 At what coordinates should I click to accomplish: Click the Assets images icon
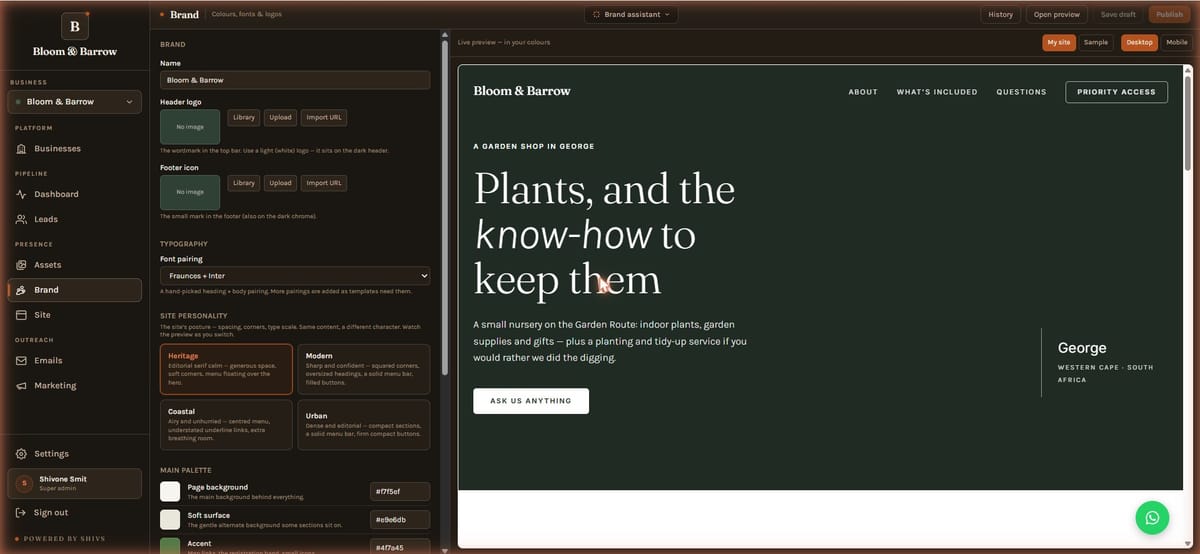[21, 265]
